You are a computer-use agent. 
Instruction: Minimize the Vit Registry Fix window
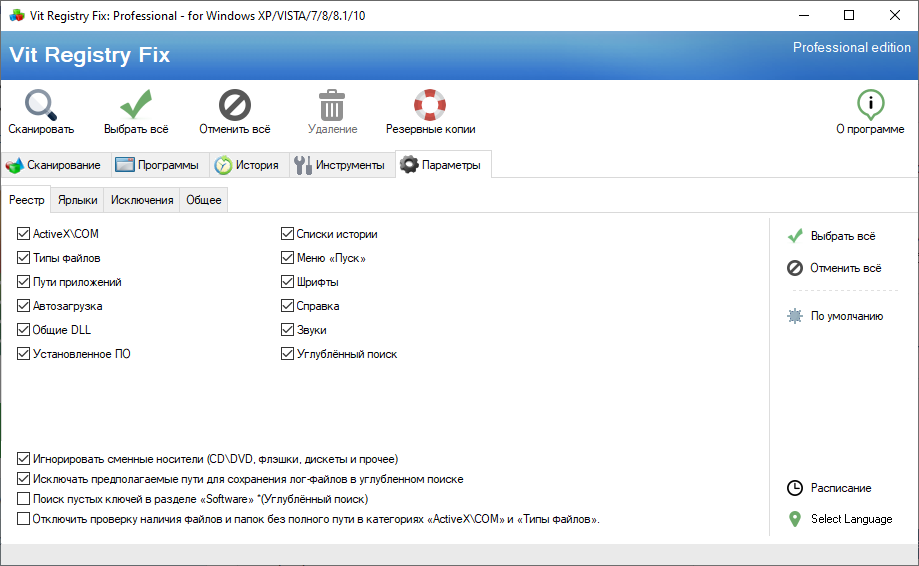tap(804, 15)
